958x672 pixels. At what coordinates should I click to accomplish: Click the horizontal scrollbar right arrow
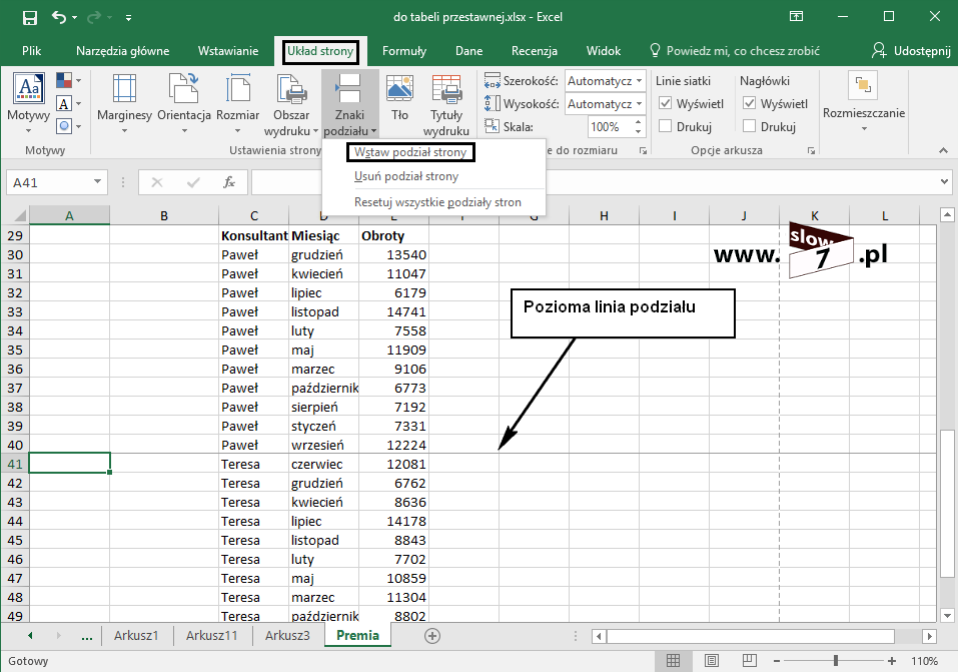(x=929, y=637)
